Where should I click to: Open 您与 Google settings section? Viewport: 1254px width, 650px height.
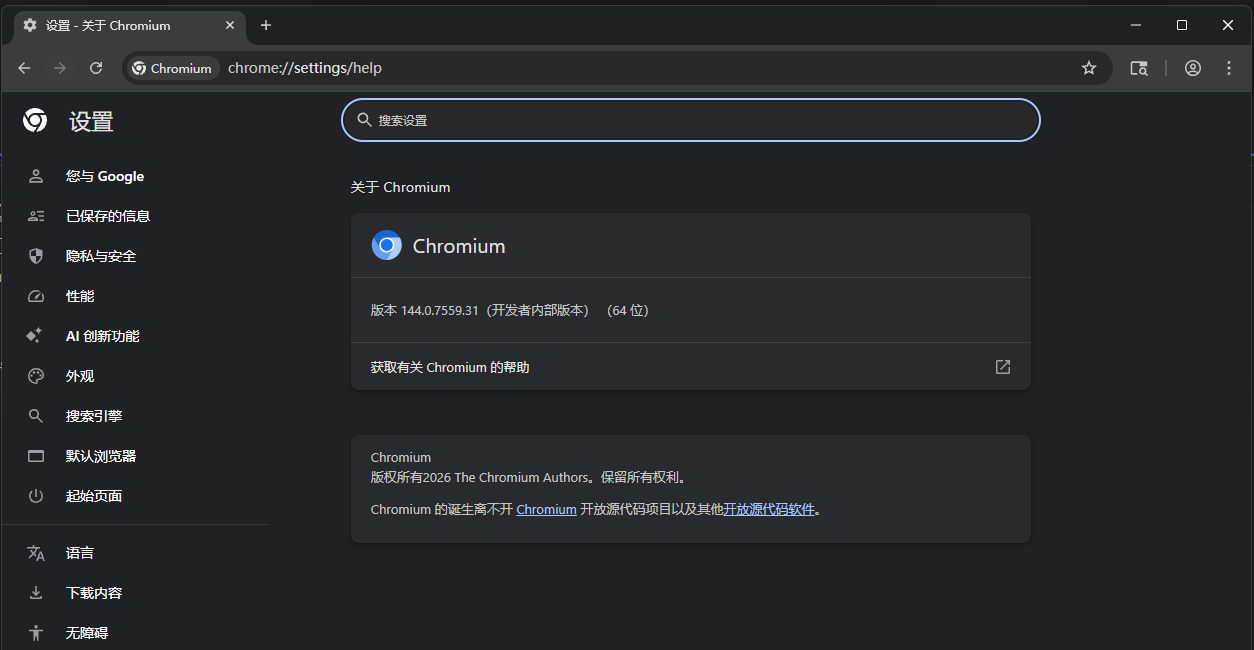134,176
